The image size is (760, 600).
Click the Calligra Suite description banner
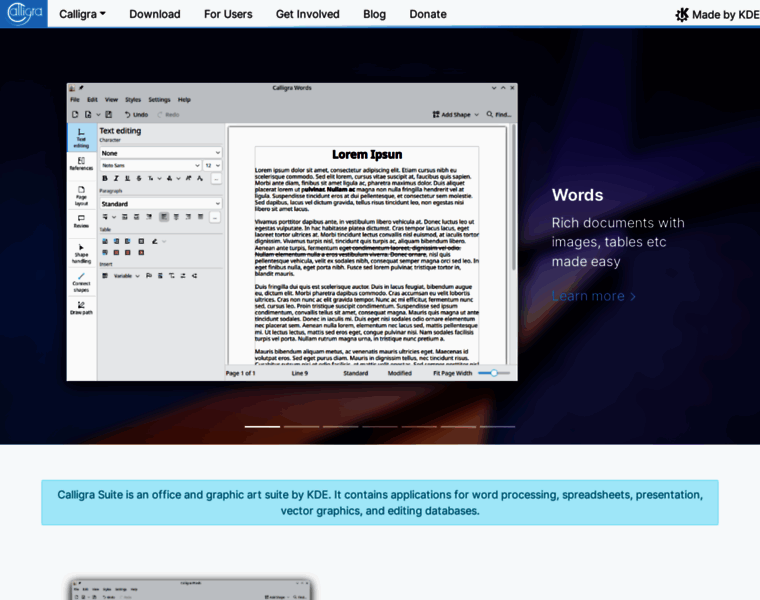[x=380, y=503]
